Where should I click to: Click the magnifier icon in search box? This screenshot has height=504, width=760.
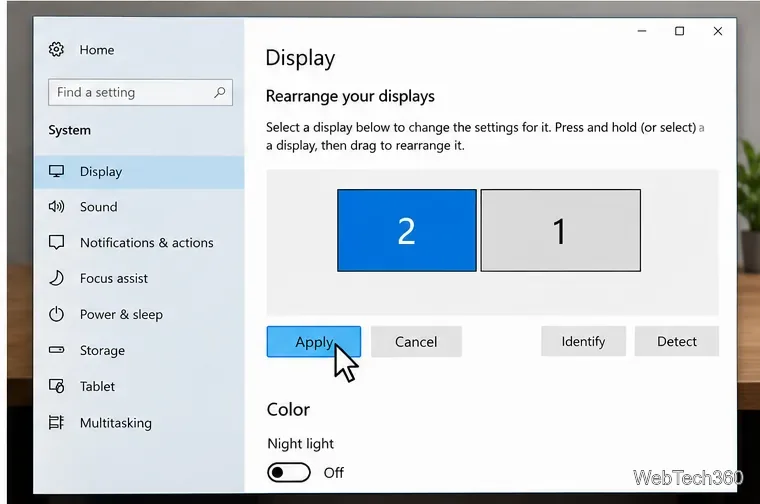click(x=220, y=92)
